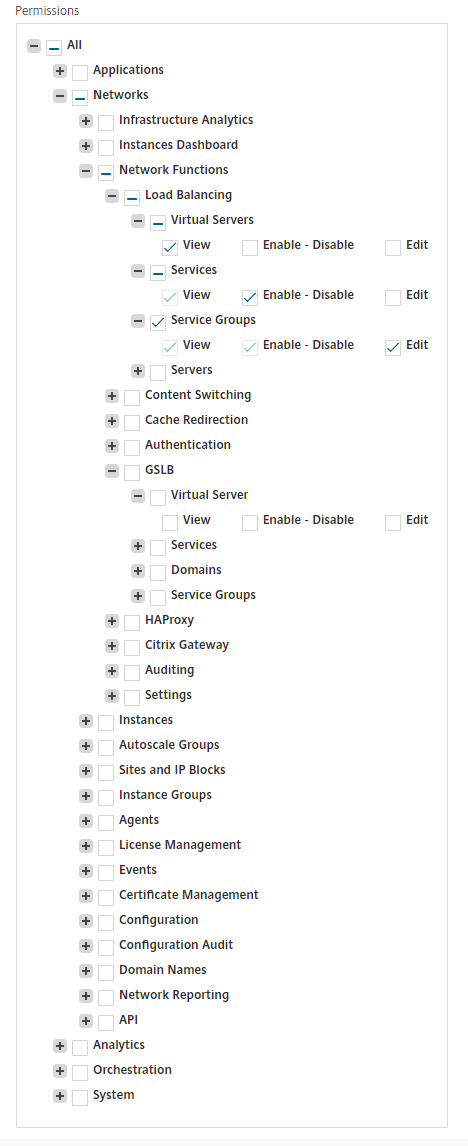Check Edit under GSLB Virtual Server

click(x=393, y=523)
